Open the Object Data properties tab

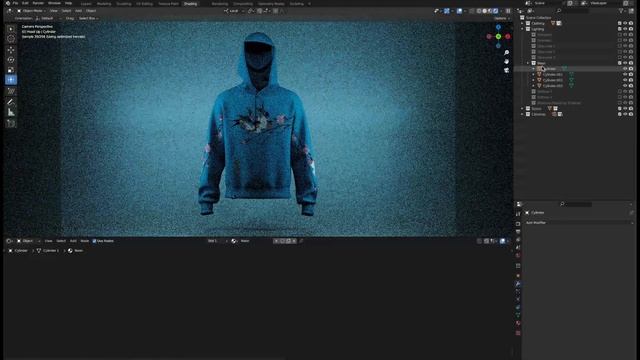click(518, 315)
